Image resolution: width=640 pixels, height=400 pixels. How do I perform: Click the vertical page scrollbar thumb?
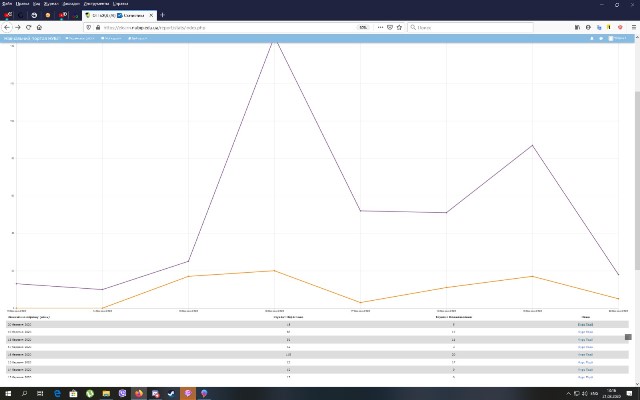pyautogui.click(x=628, y=336)
